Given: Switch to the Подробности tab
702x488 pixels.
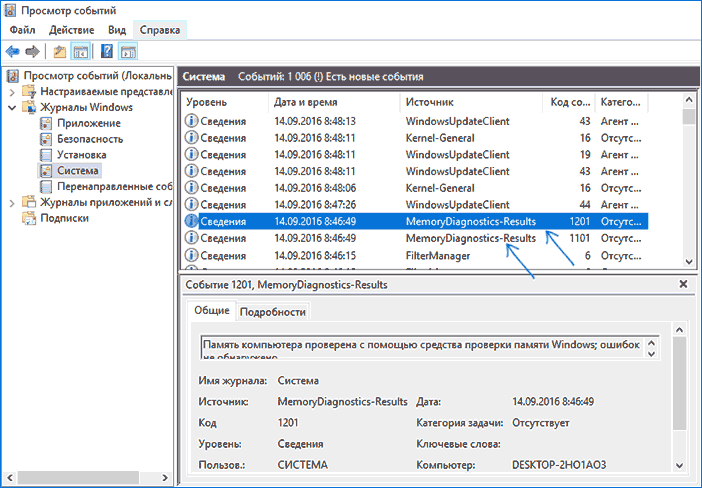Looking at the screenshot, I should 272,312.
